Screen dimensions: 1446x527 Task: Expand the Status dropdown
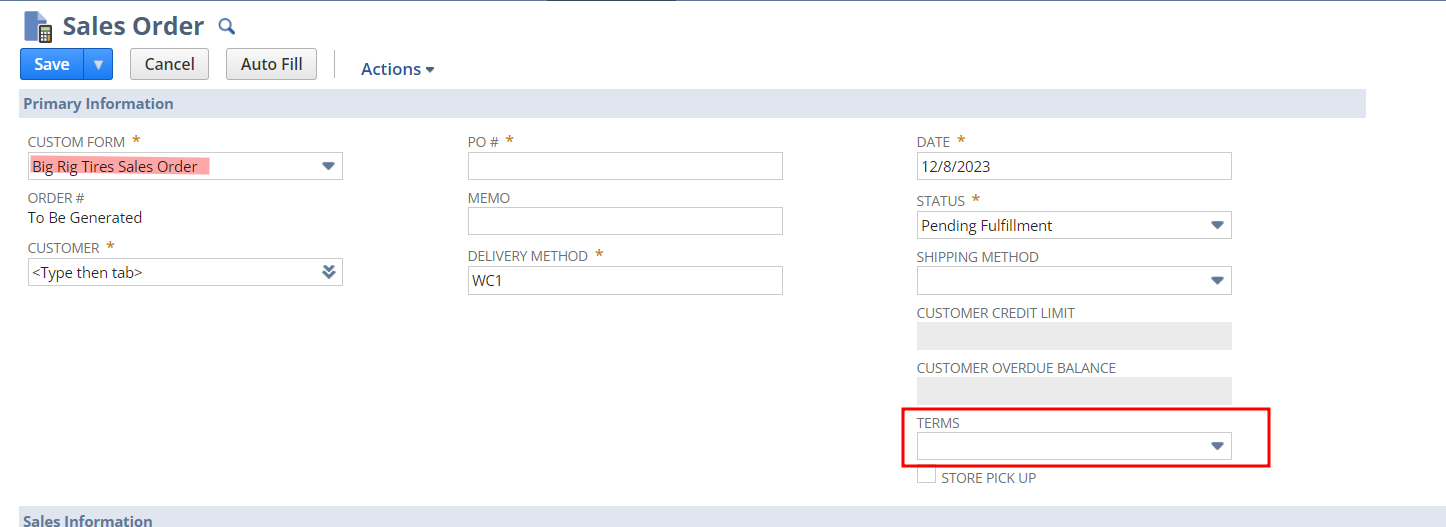click(1217, 225)
